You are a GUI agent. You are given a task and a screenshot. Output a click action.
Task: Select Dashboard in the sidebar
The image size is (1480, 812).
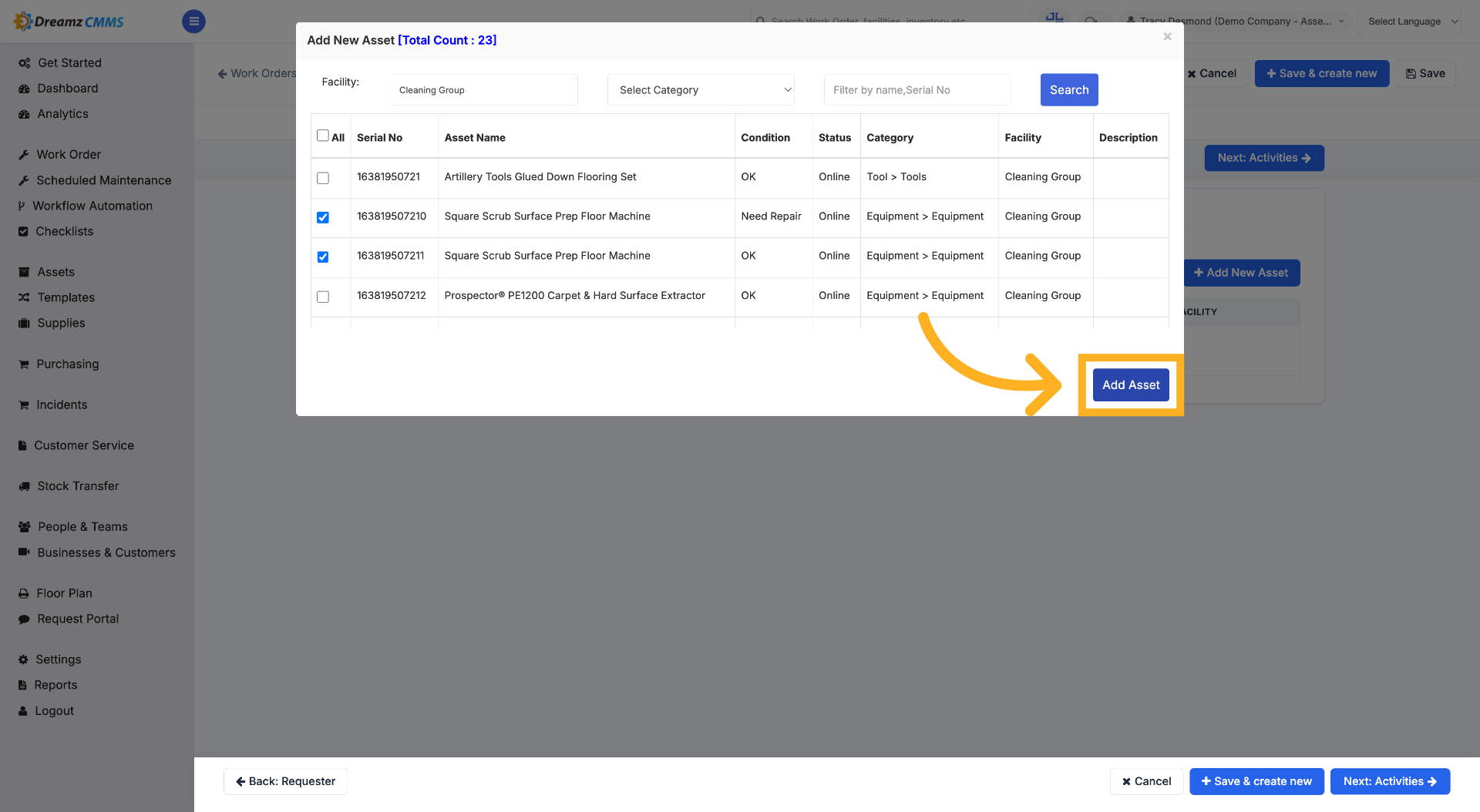[x=68, y=89]
